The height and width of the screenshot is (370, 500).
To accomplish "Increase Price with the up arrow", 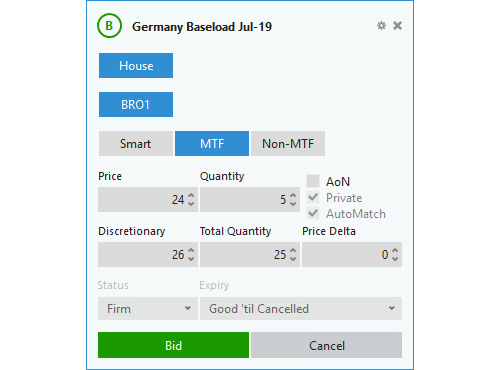I will click(191, 196).
